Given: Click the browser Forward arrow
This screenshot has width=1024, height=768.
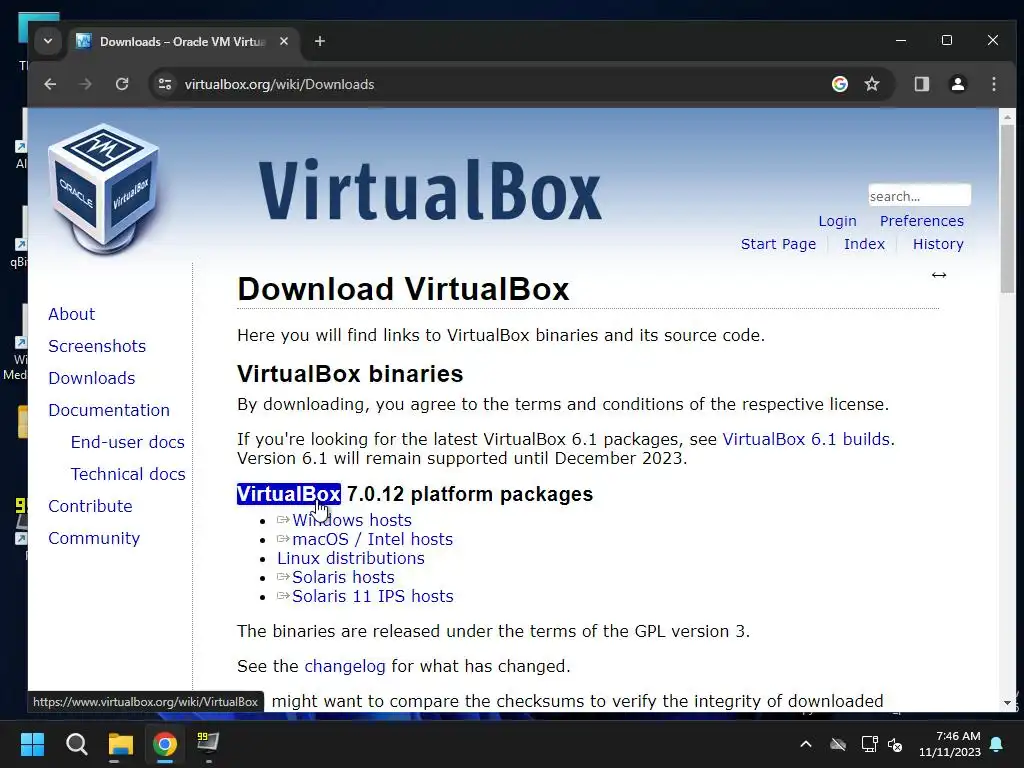Looking at the screenshot, I should pyautogui.click(x=86, y=84).
